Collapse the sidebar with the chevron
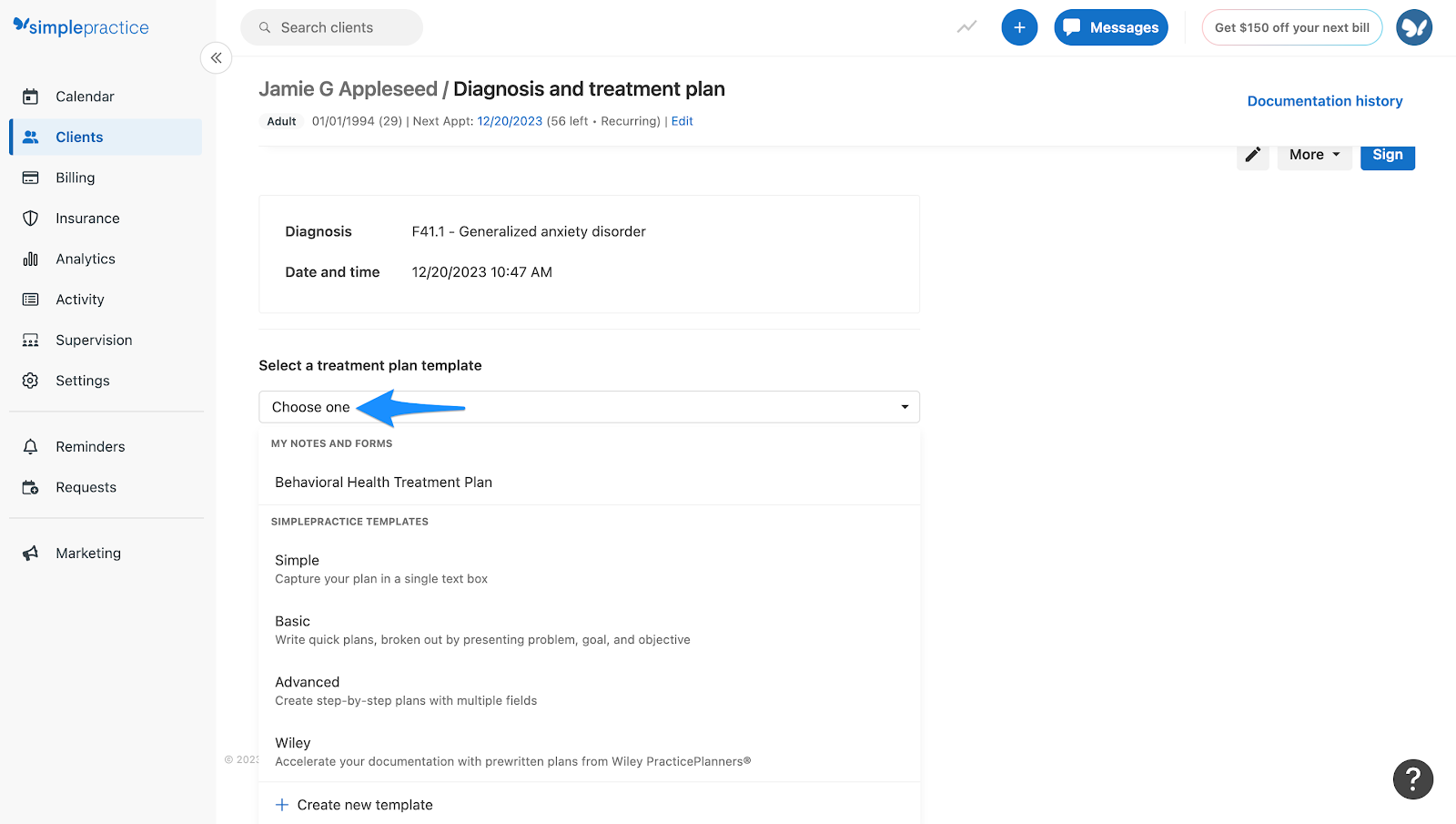The height and width of the screenshot is (824, 1456). pos(216,57)
